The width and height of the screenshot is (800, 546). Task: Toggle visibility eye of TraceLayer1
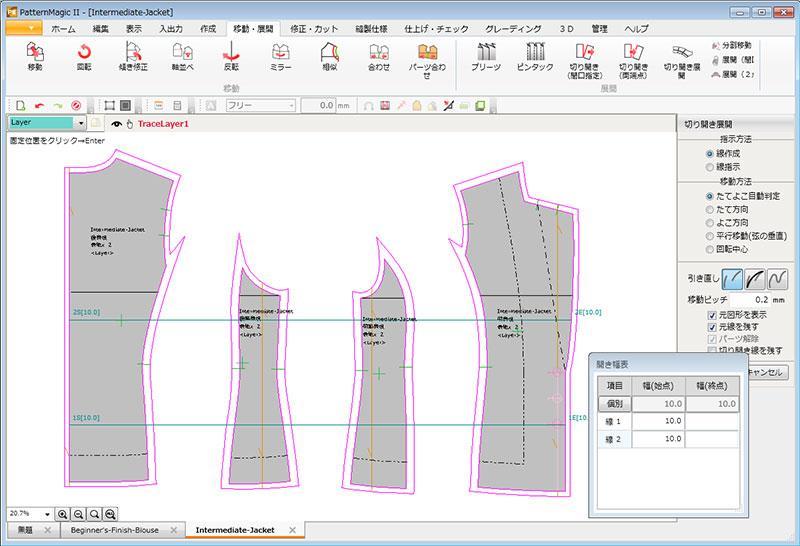(x=117, y=124)
